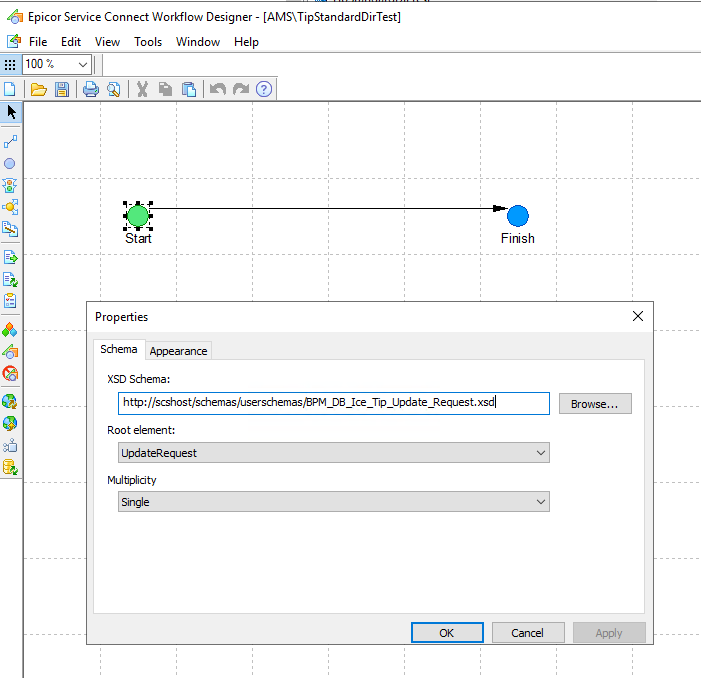Viewport: 701px width, 678px height.
Task: Click the Cut scissors icon
Action: [x=142, y=89]
